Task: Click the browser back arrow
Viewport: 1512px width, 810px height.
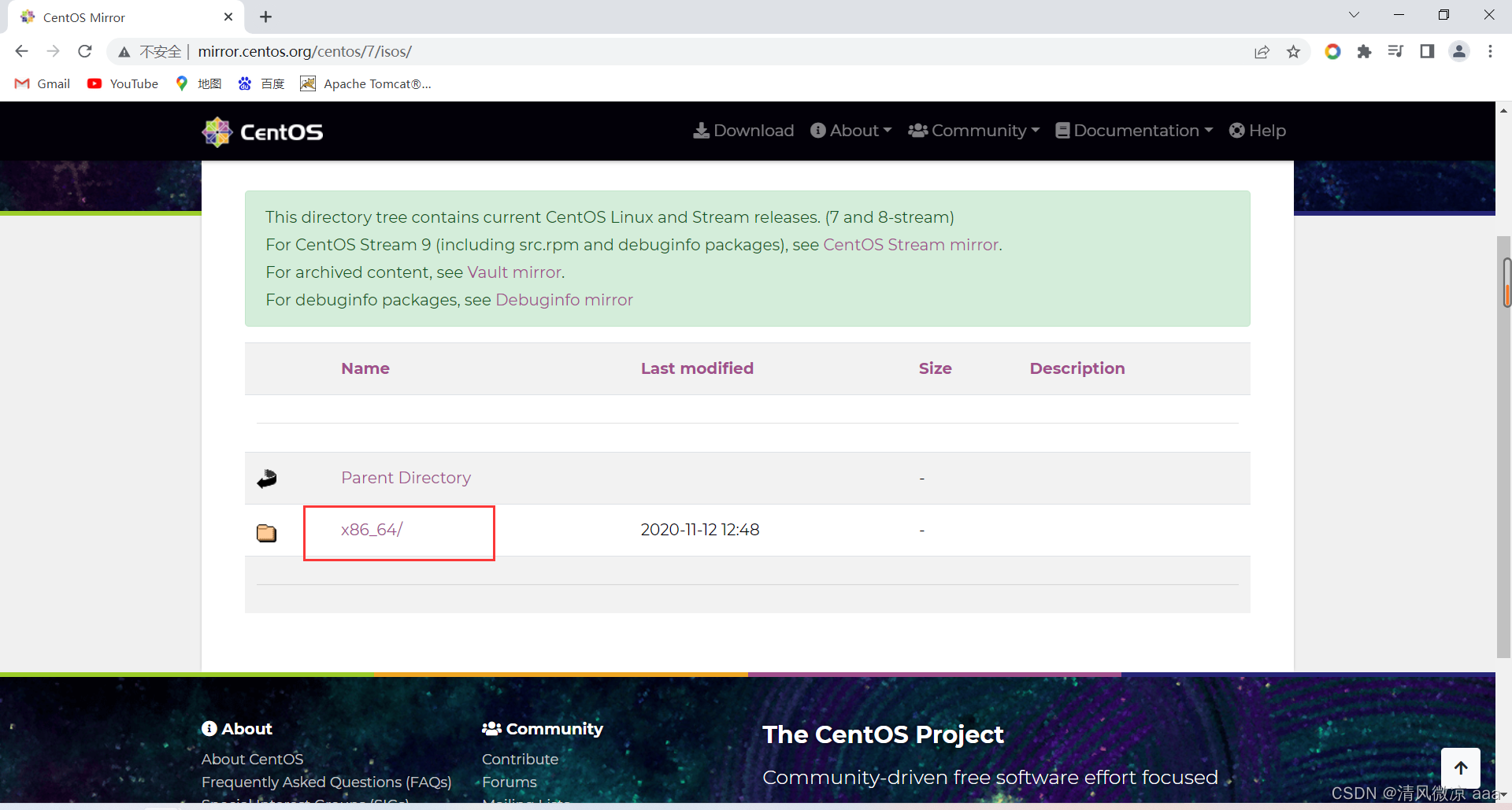Action: tap(21, 51)
